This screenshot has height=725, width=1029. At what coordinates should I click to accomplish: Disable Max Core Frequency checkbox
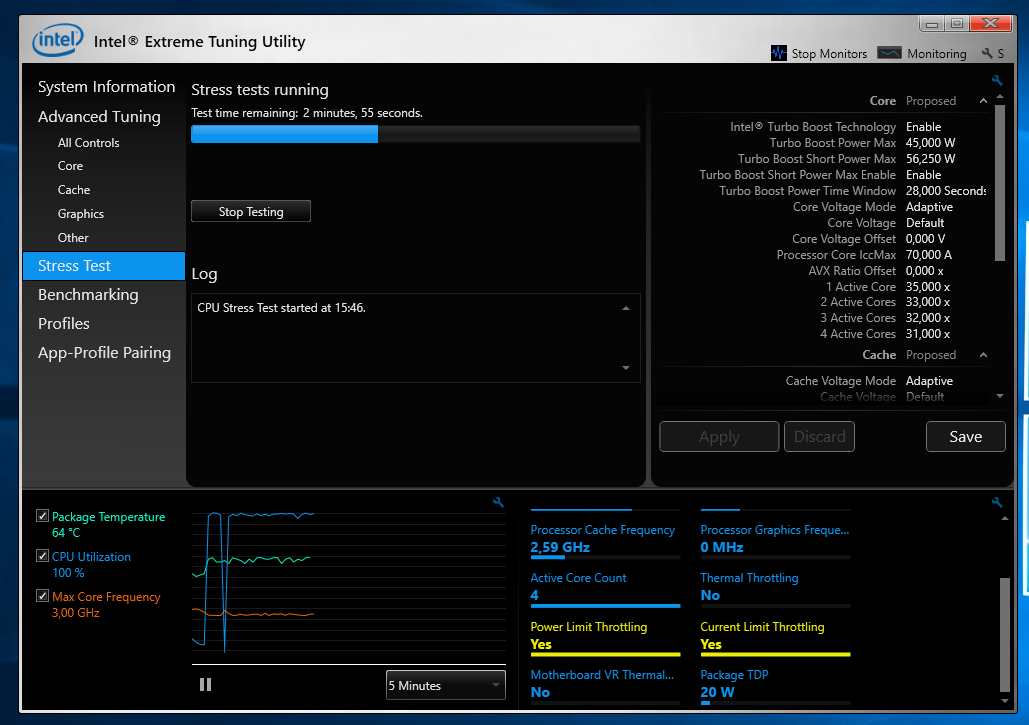(x=43, y=596)
